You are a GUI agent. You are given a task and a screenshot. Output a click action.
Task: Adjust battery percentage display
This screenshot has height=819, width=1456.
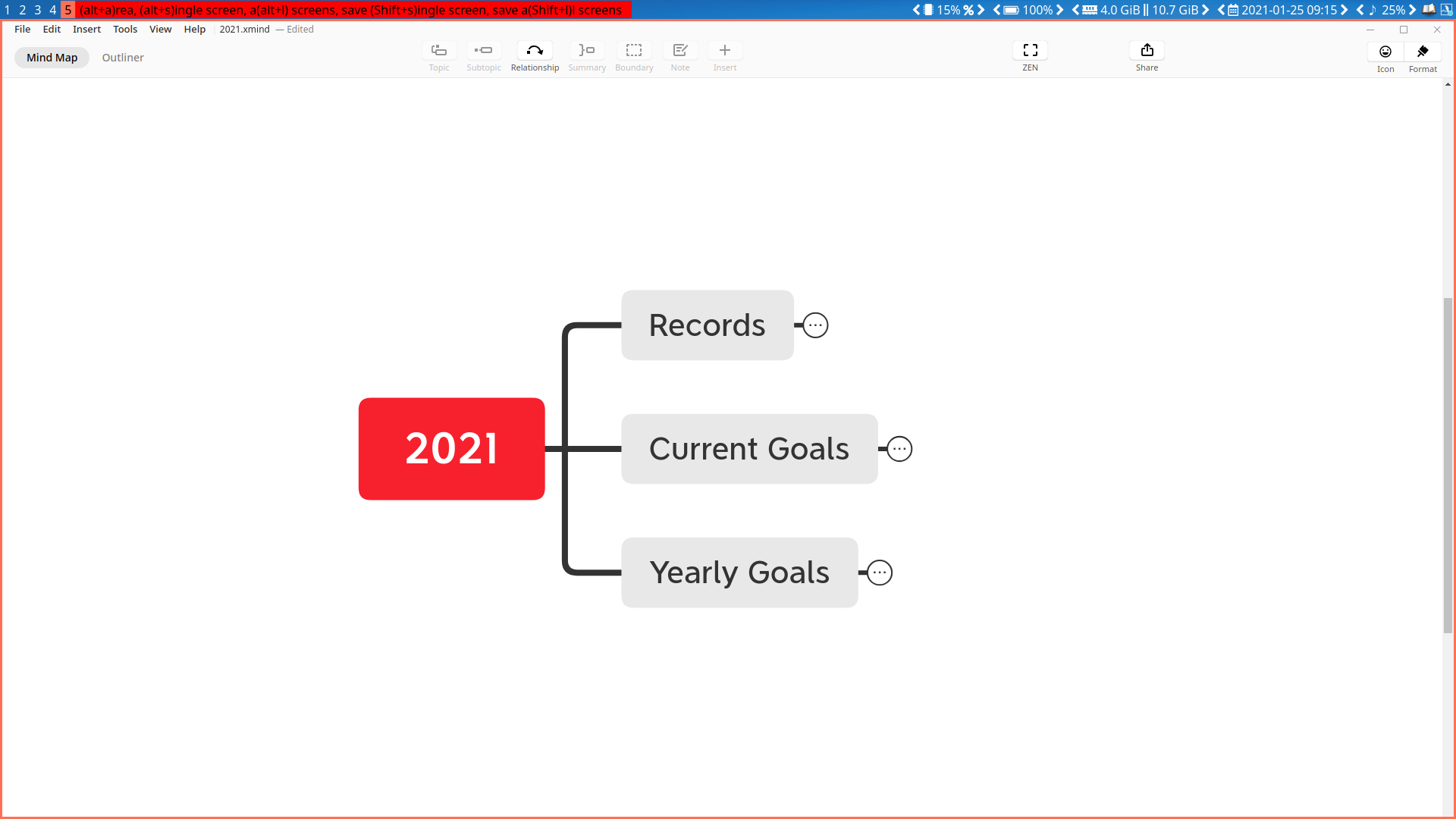(1037, 9)
